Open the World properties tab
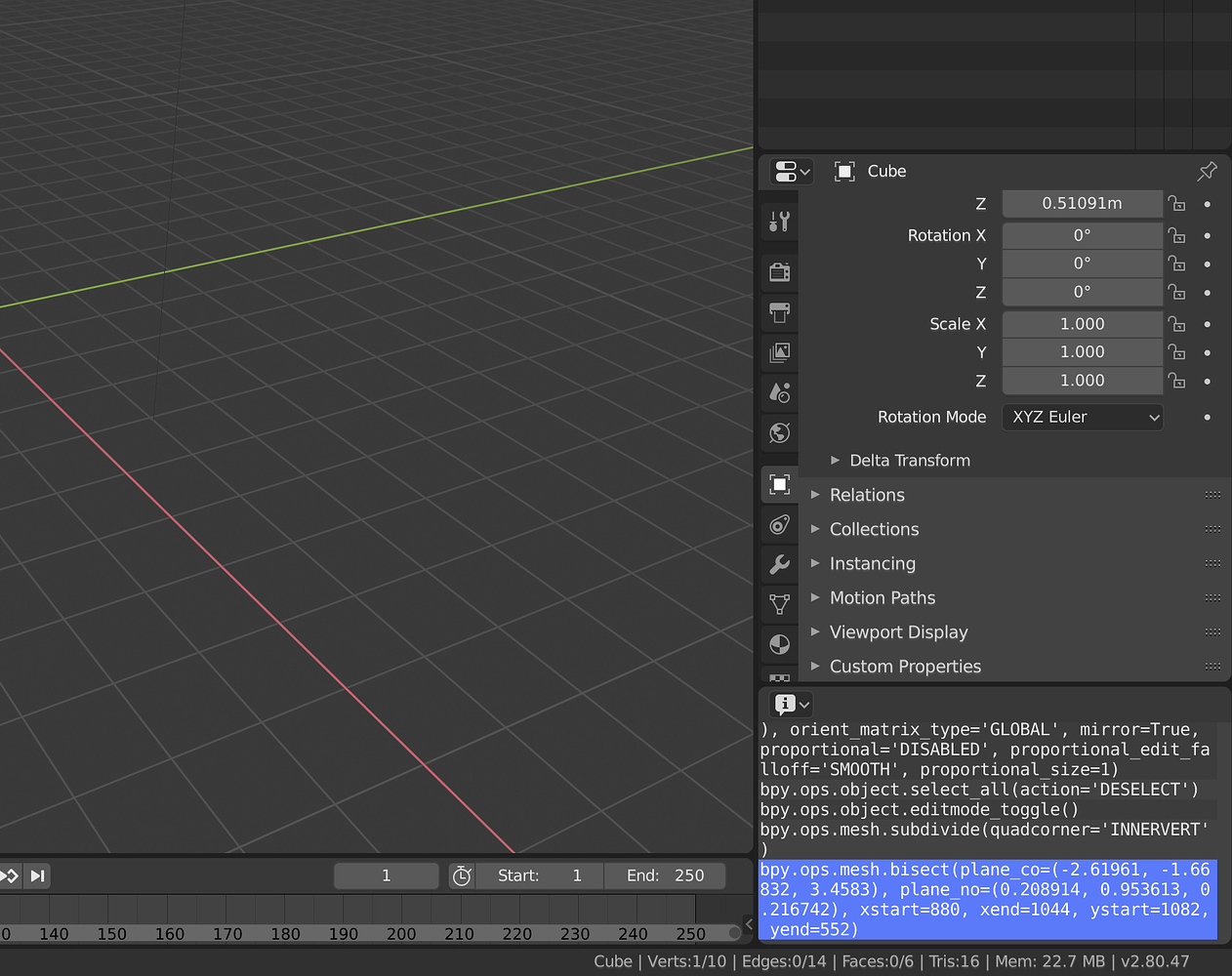 pyautogui.click(x=779, y=432)
